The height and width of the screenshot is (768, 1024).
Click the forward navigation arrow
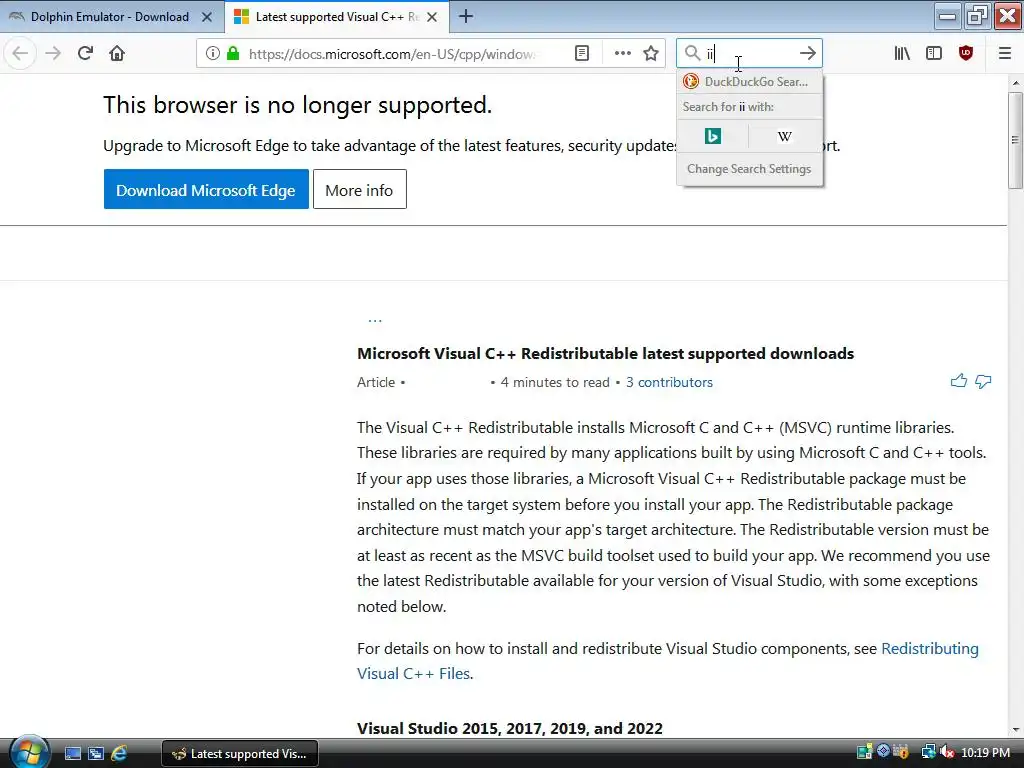(x=53, y=53)
